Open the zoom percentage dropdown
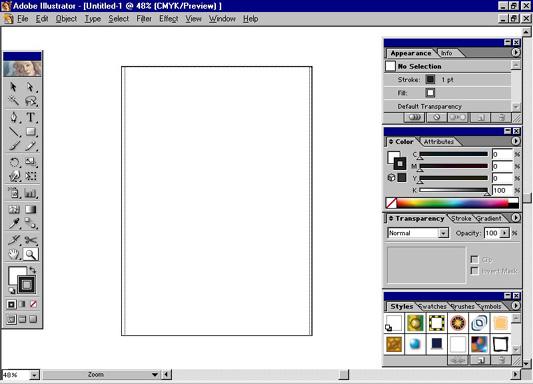The image size is (533, 384). (34, 375)
